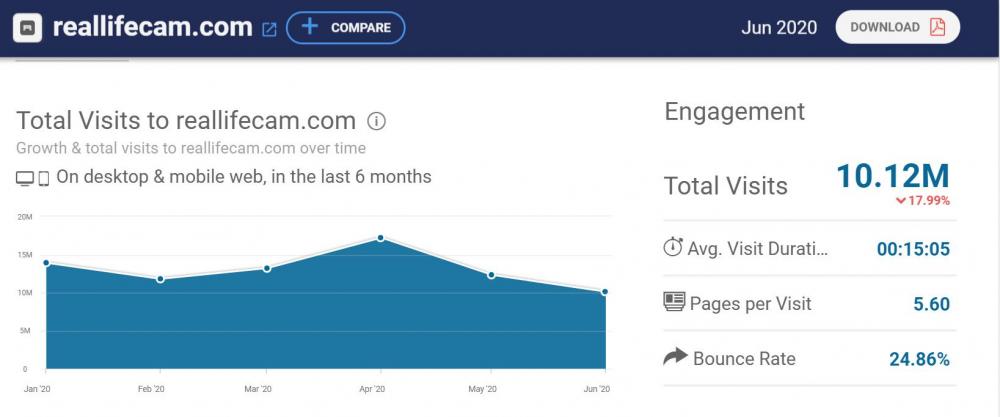Screen dimensions: 1000x417
Task: Select the Apr '20 peak data point
Action: (x=382, y=238)
